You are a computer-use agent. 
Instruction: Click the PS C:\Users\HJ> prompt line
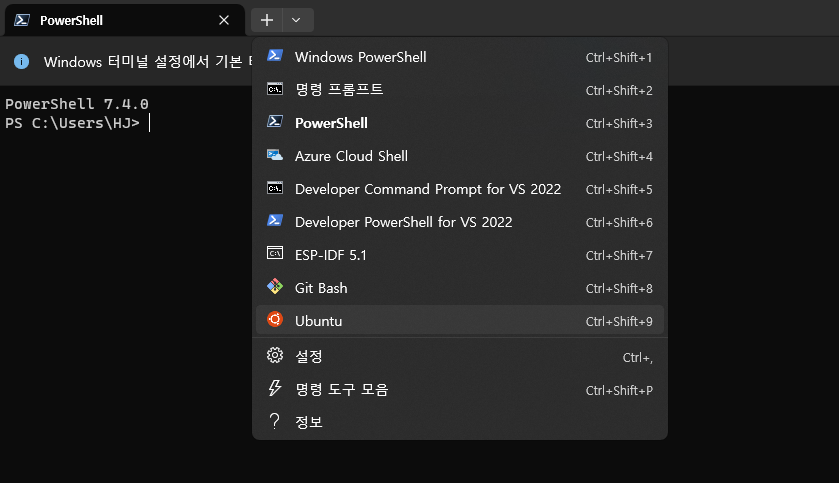tap(72, 123)
